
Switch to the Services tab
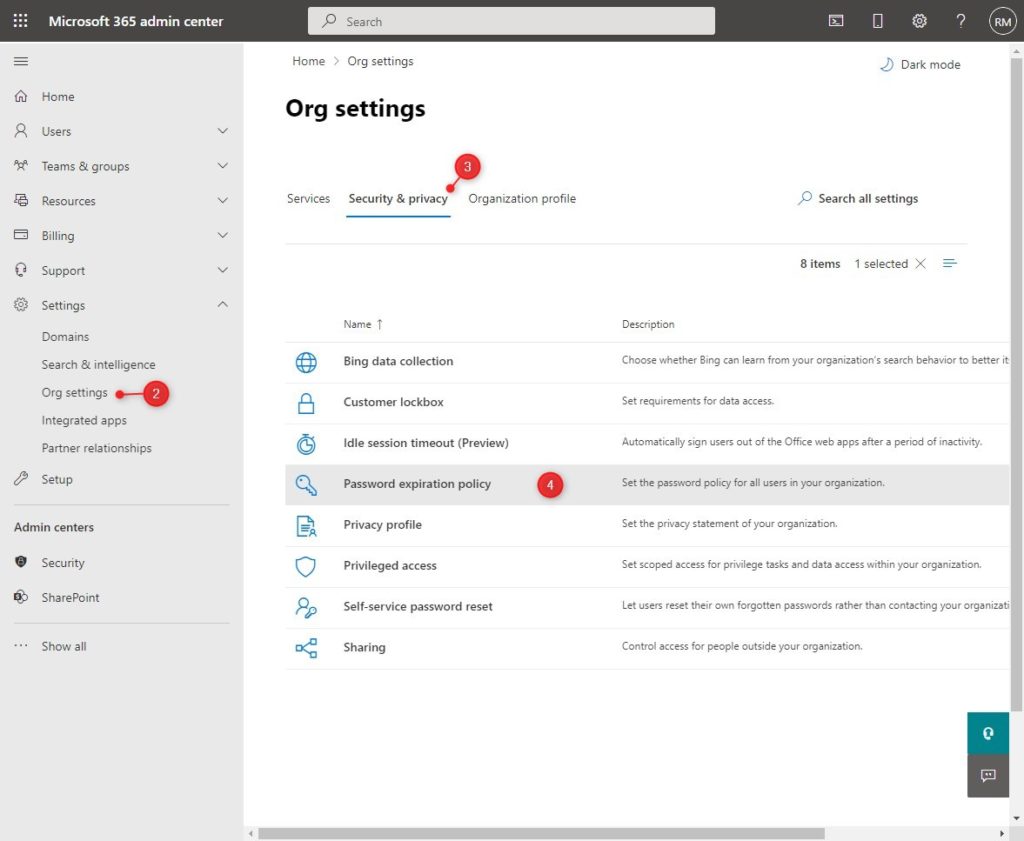tap(308, 198)
